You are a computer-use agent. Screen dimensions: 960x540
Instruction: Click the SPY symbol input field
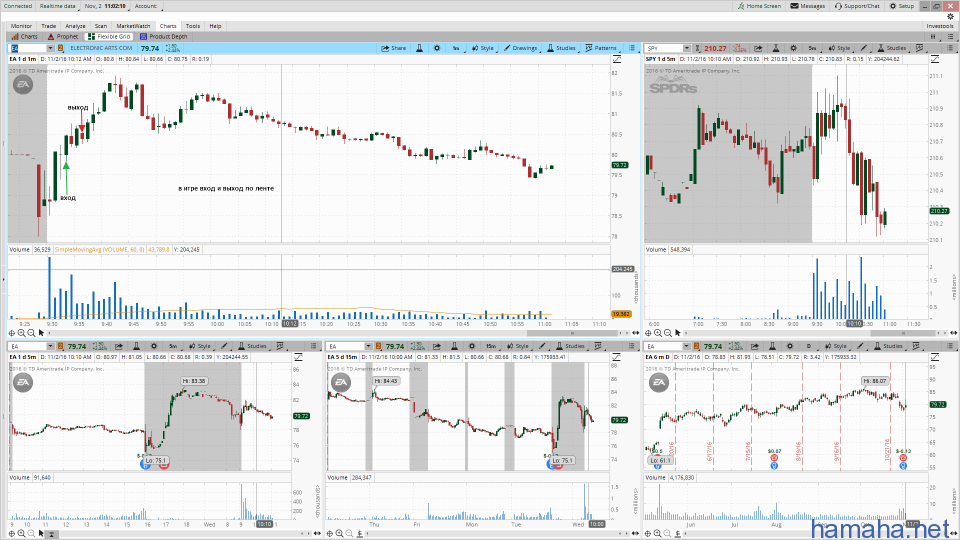pos(664,48)
